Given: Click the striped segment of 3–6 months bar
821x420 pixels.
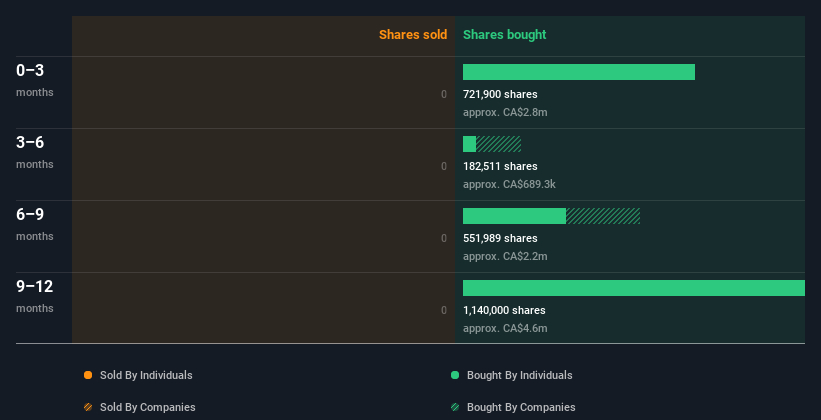Looking at the screenshot, I should [498, 144].
